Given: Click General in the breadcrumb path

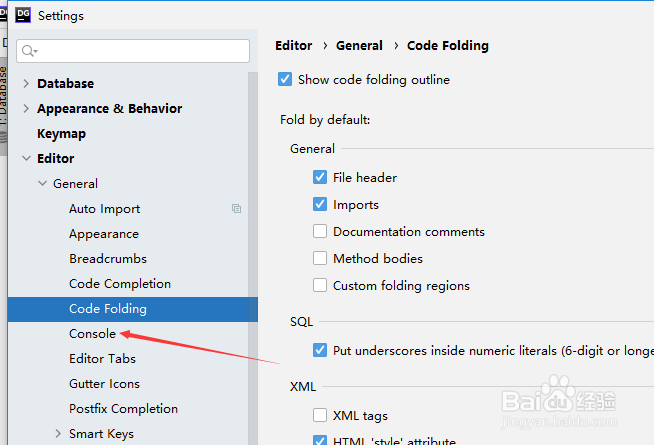Looking at the screenshot, I should (359, 46).
